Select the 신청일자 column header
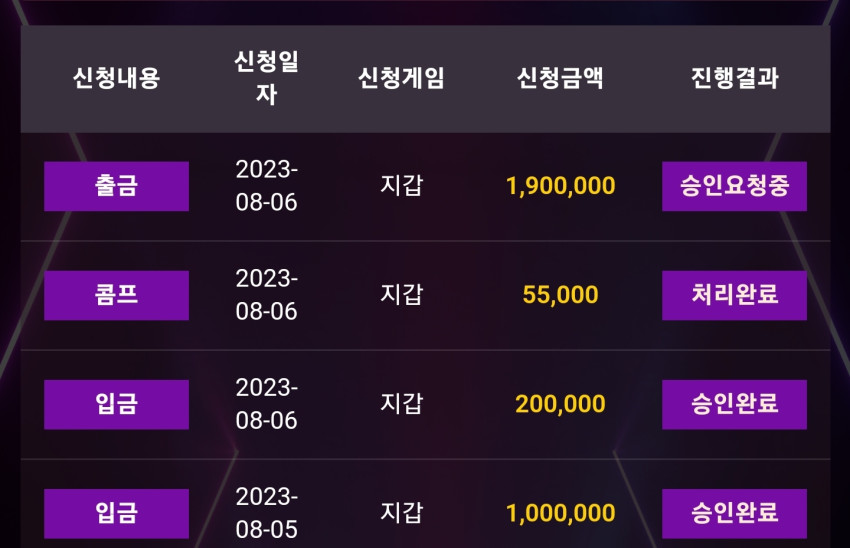The image size is (850, 548). 266,78
